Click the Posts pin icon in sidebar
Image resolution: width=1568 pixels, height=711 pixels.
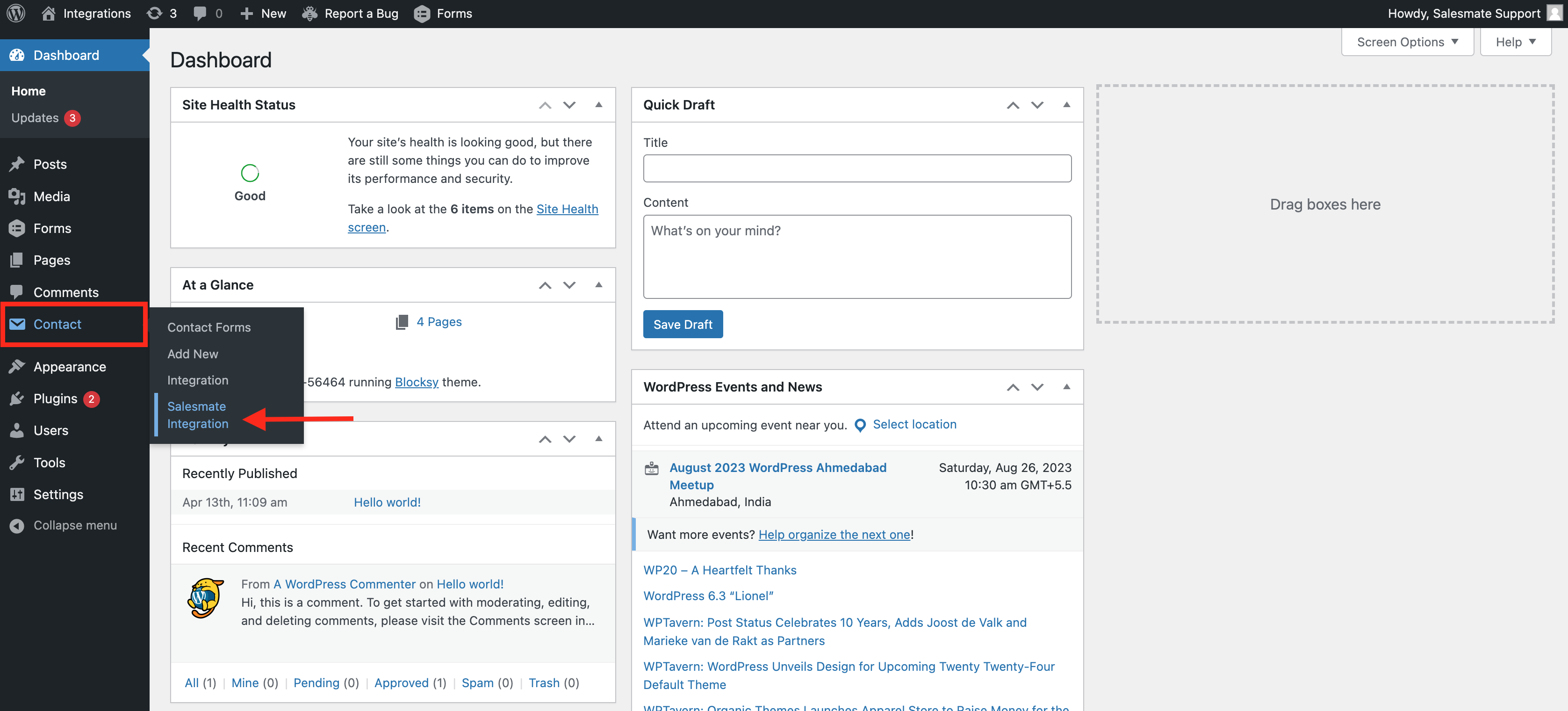[17, 164]
